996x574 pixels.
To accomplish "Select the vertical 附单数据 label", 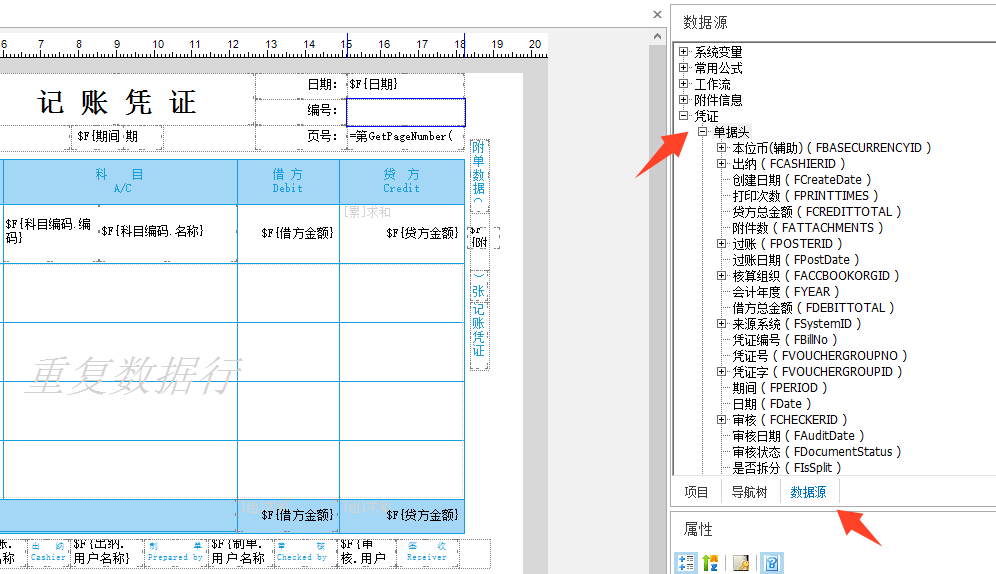I will coord(478,175).
